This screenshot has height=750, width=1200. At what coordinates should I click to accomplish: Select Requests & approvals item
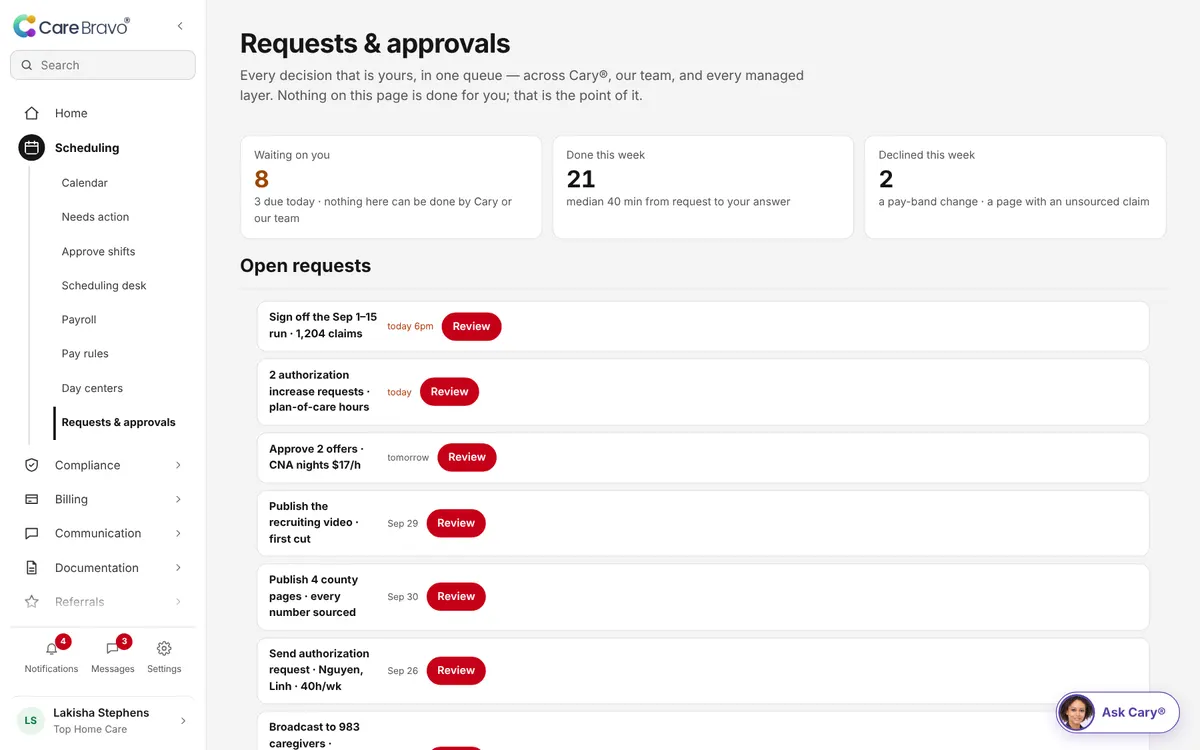[118, 422]
